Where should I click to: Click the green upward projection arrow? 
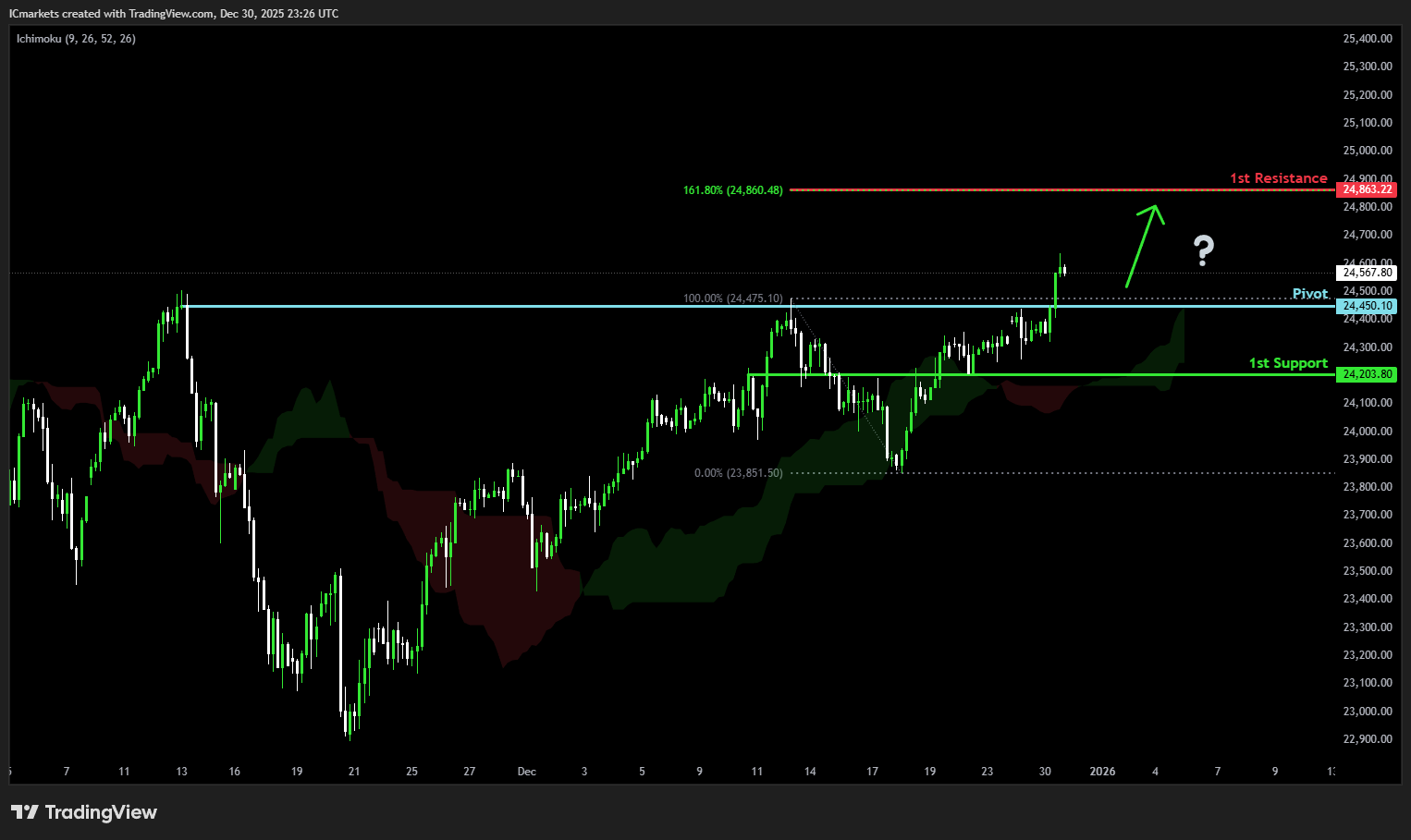(1143, 245)
